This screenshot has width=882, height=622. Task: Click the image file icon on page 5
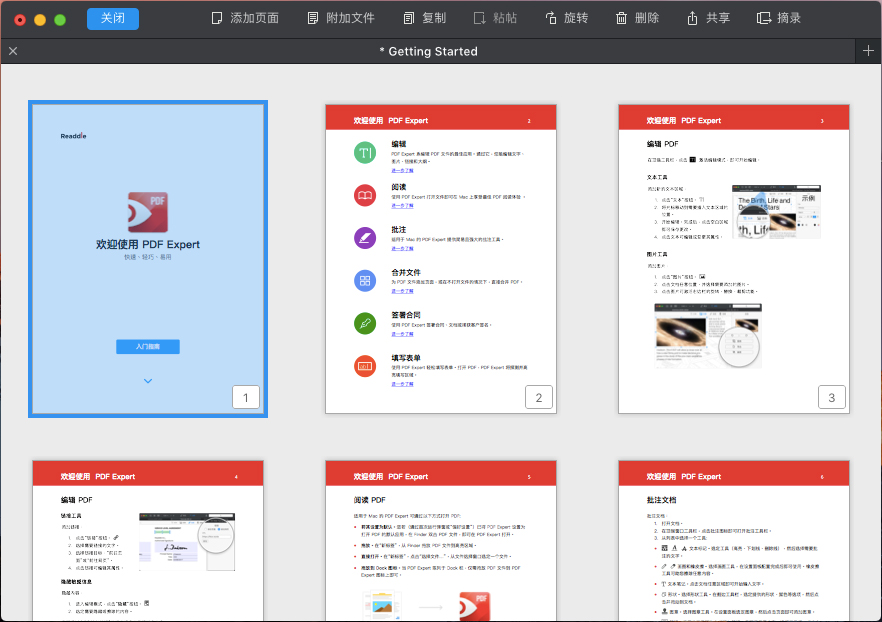[x=382, y=606]
